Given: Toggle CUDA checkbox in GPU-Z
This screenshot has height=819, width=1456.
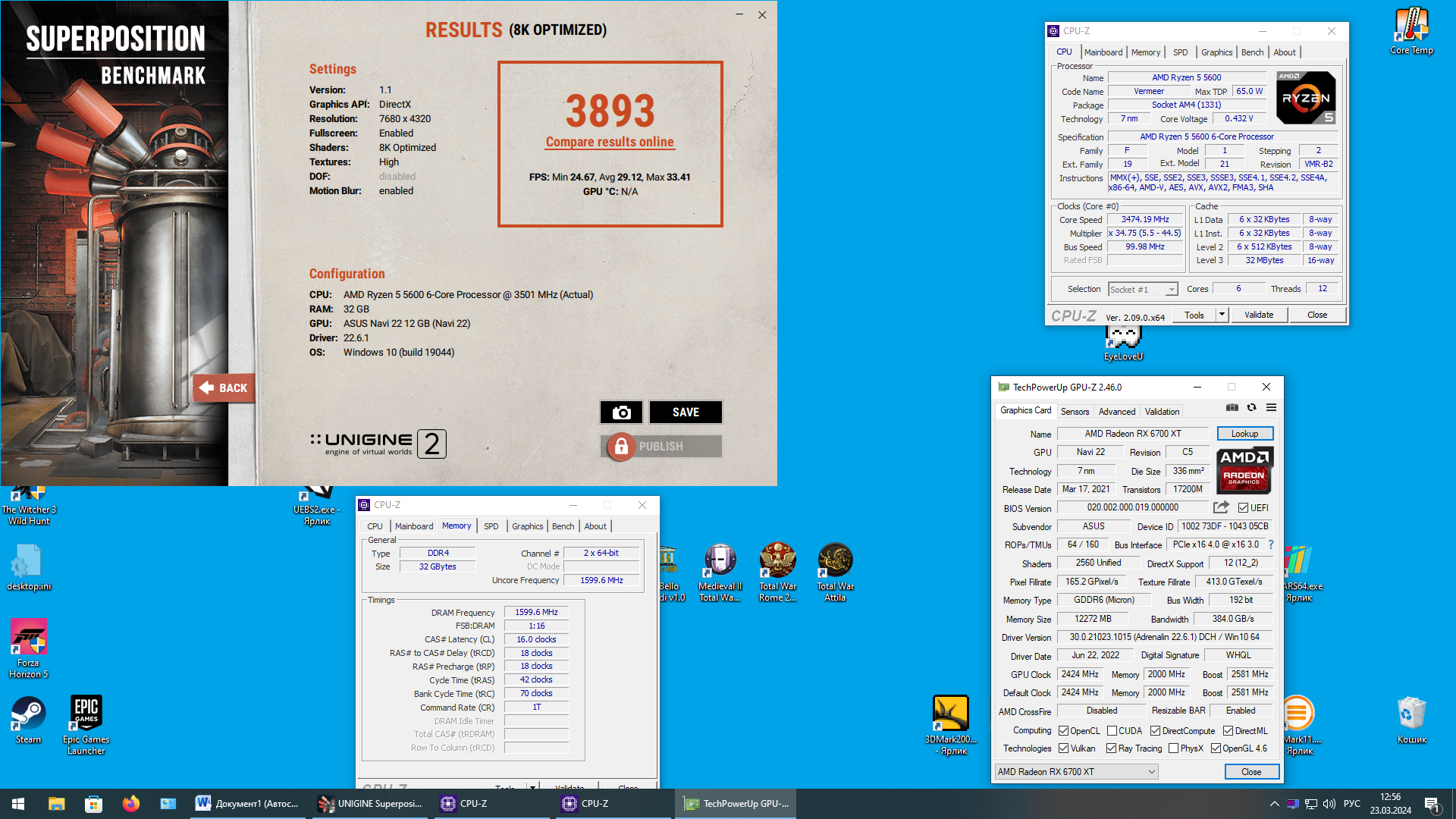Looking at the screenshot, I should click(1112, 731).
